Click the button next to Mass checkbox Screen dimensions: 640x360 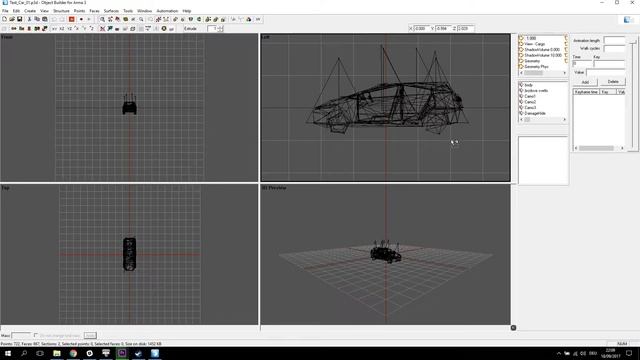[x=90, y=336]
